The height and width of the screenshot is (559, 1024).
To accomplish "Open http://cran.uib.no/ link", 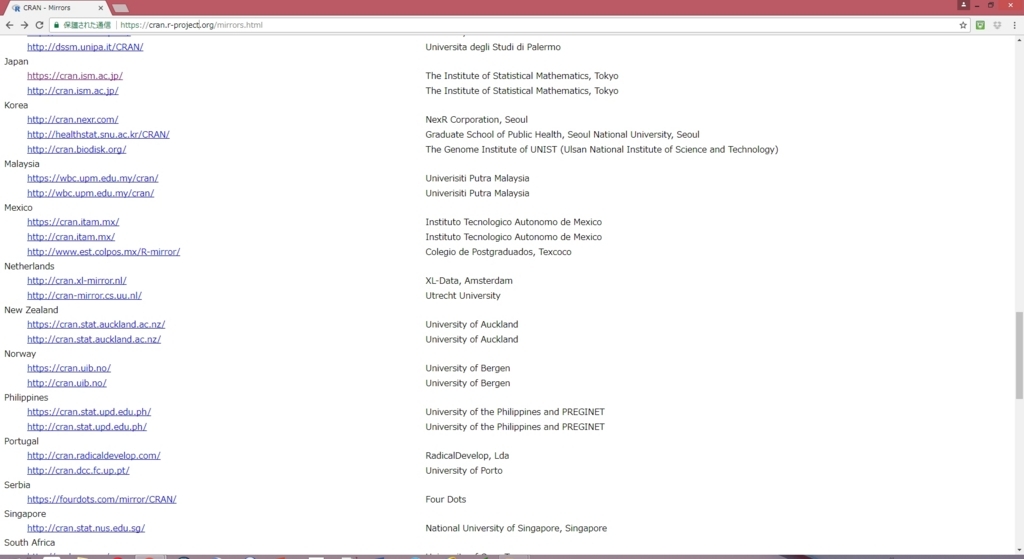I will tap(67, 383).
